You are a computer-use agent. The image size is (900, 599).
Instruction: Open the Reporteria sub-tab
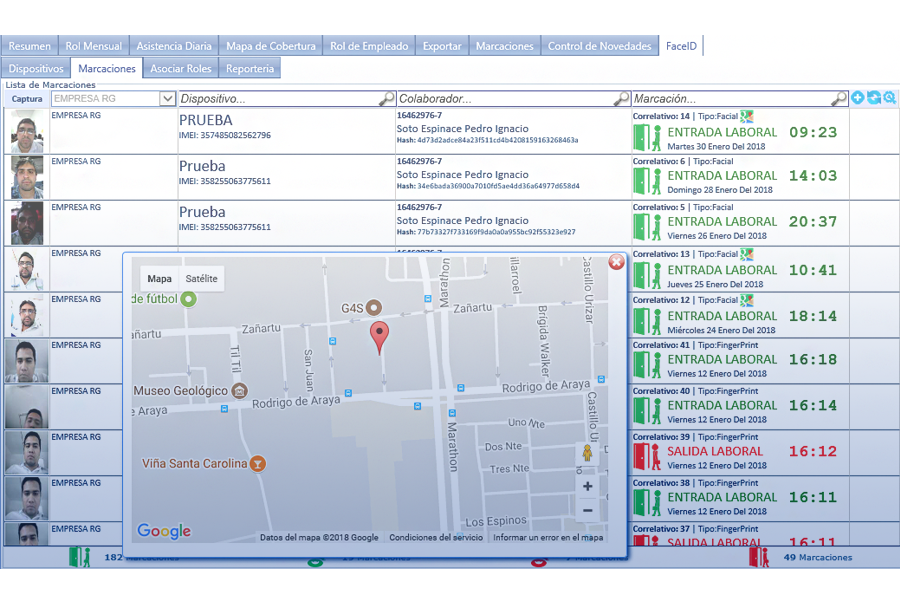pos(249,69)
